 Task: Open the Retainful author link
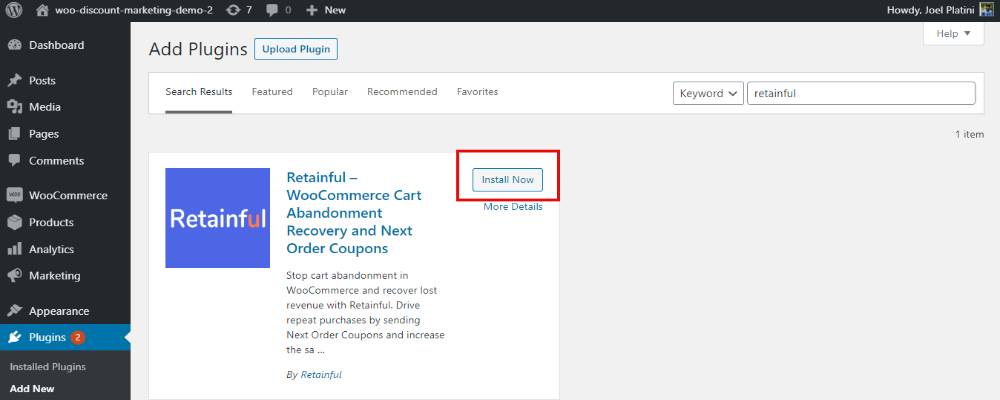(x=321, y=375)
